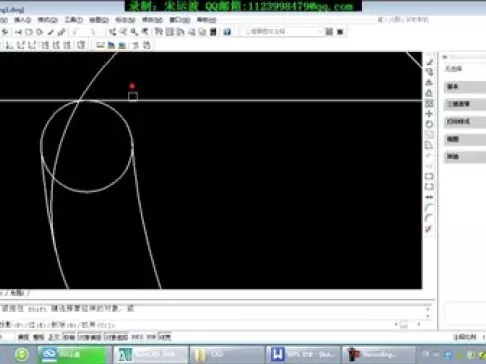
Task: Click the 布局 layout tab below canvas
Action: 17,293
